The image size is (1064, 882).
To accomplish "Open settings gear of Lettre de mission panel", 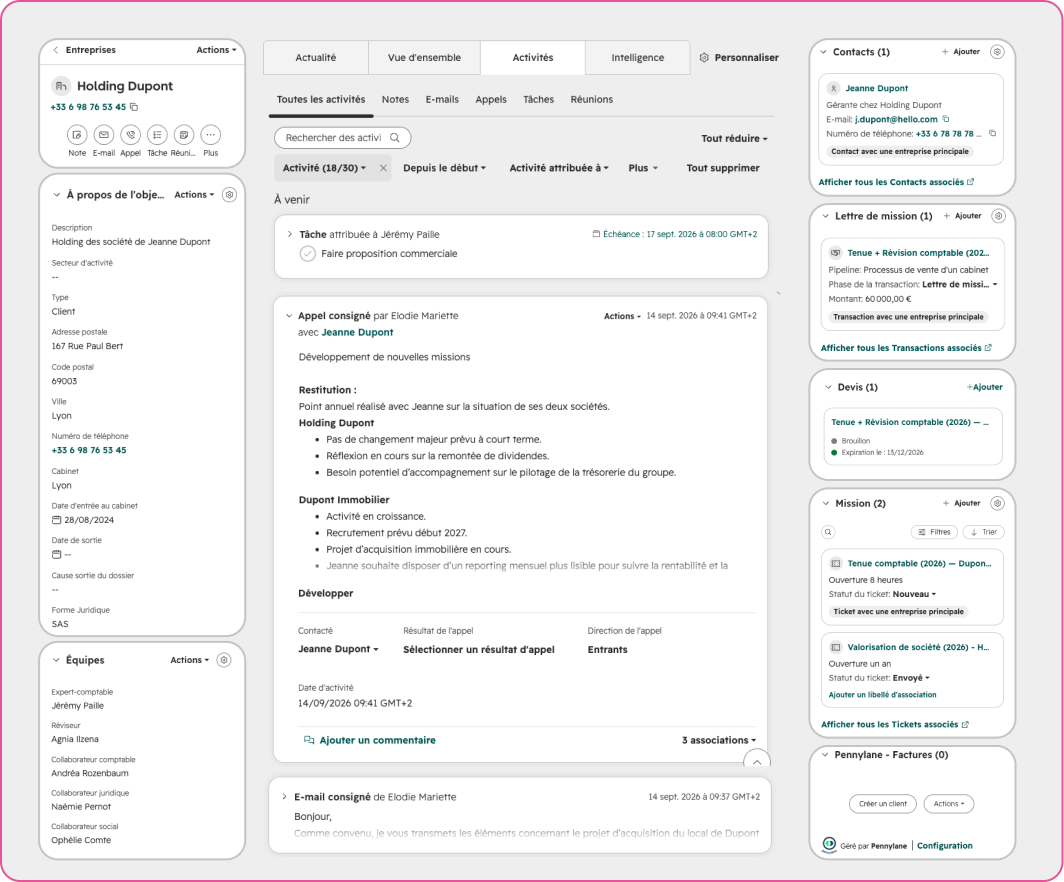I will click(998, 216).
